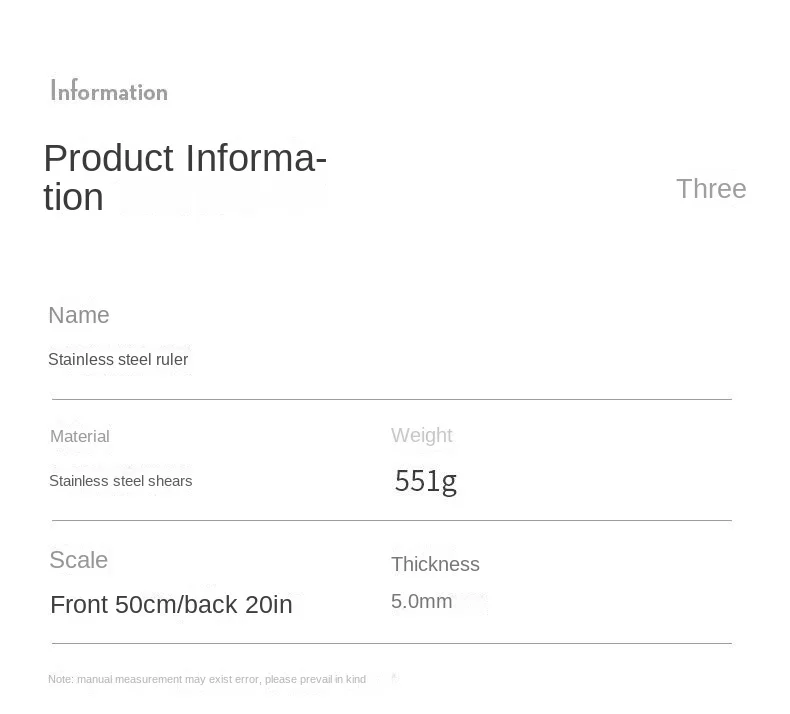Select Front 50cm/back 20in text
790x714 pixels.
click(x=171, y=604)
